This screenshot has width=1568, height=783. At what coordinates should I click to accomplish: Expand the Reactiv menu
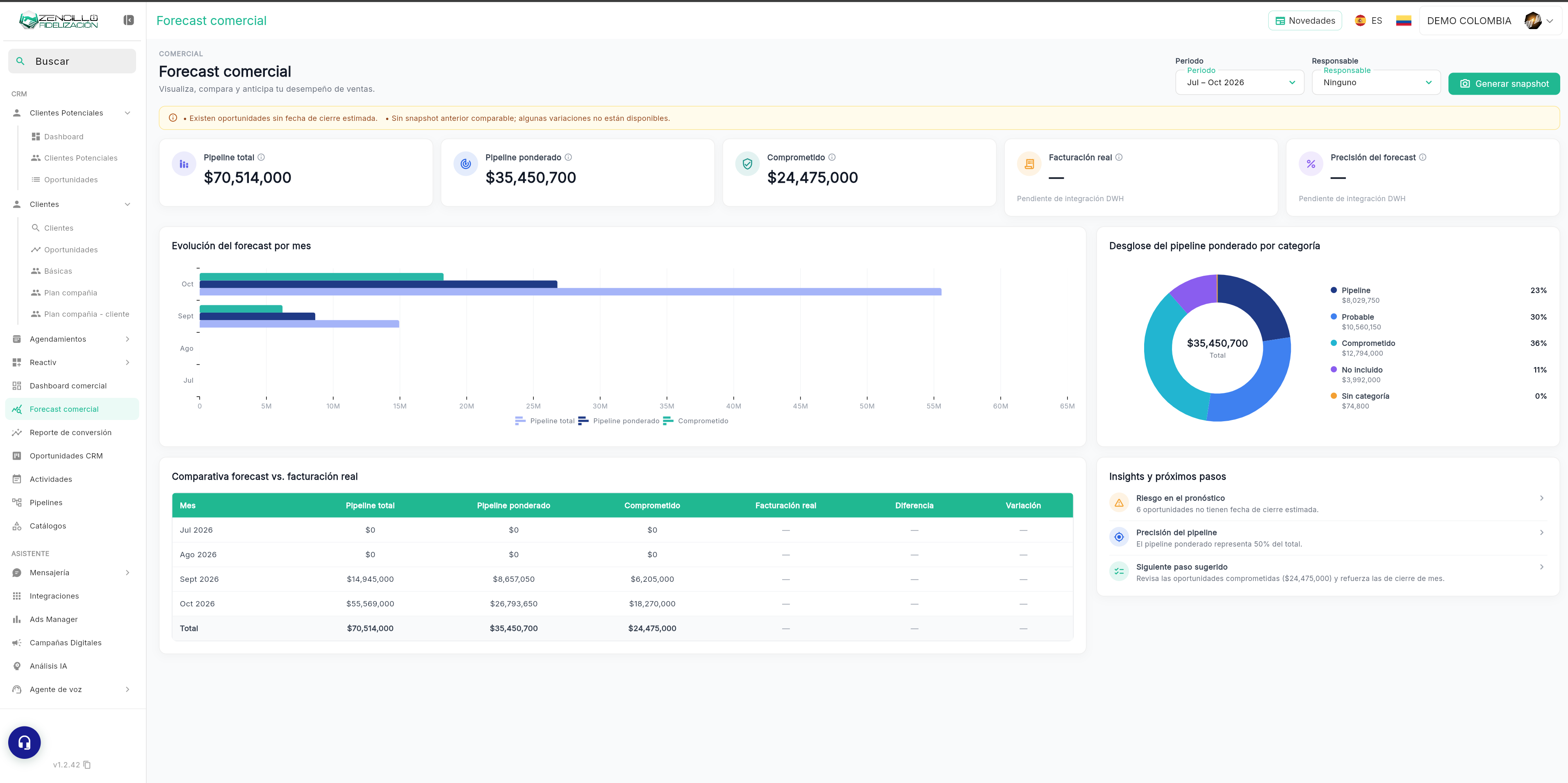127,363
